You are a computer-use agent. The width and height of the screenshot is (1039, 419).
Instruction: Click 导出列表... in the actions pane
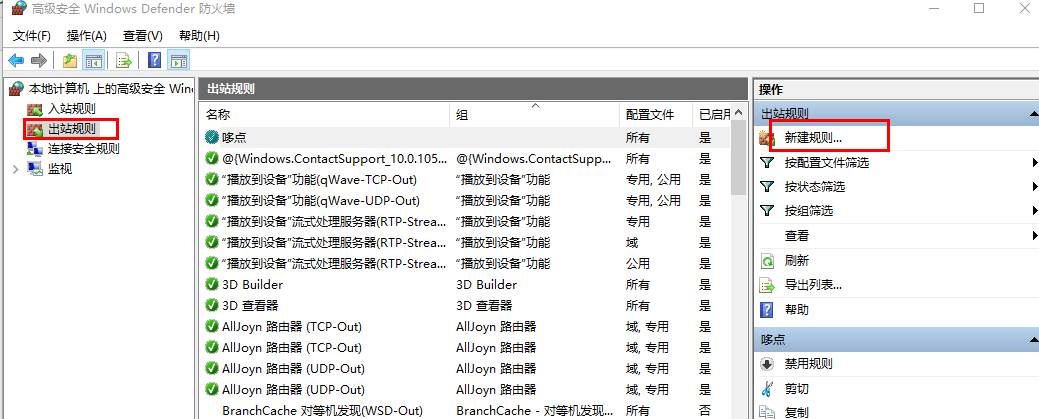coord(813,285)
